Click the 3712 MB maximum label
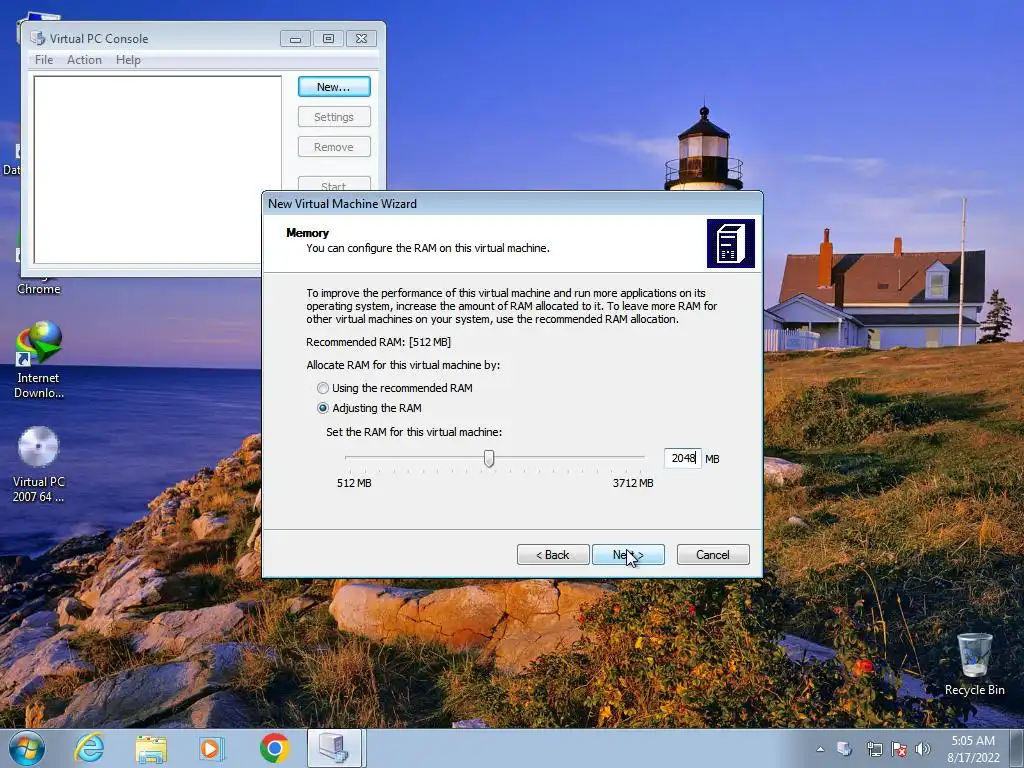The height and width of the screenshot is (768, 1024). point(633,483)
